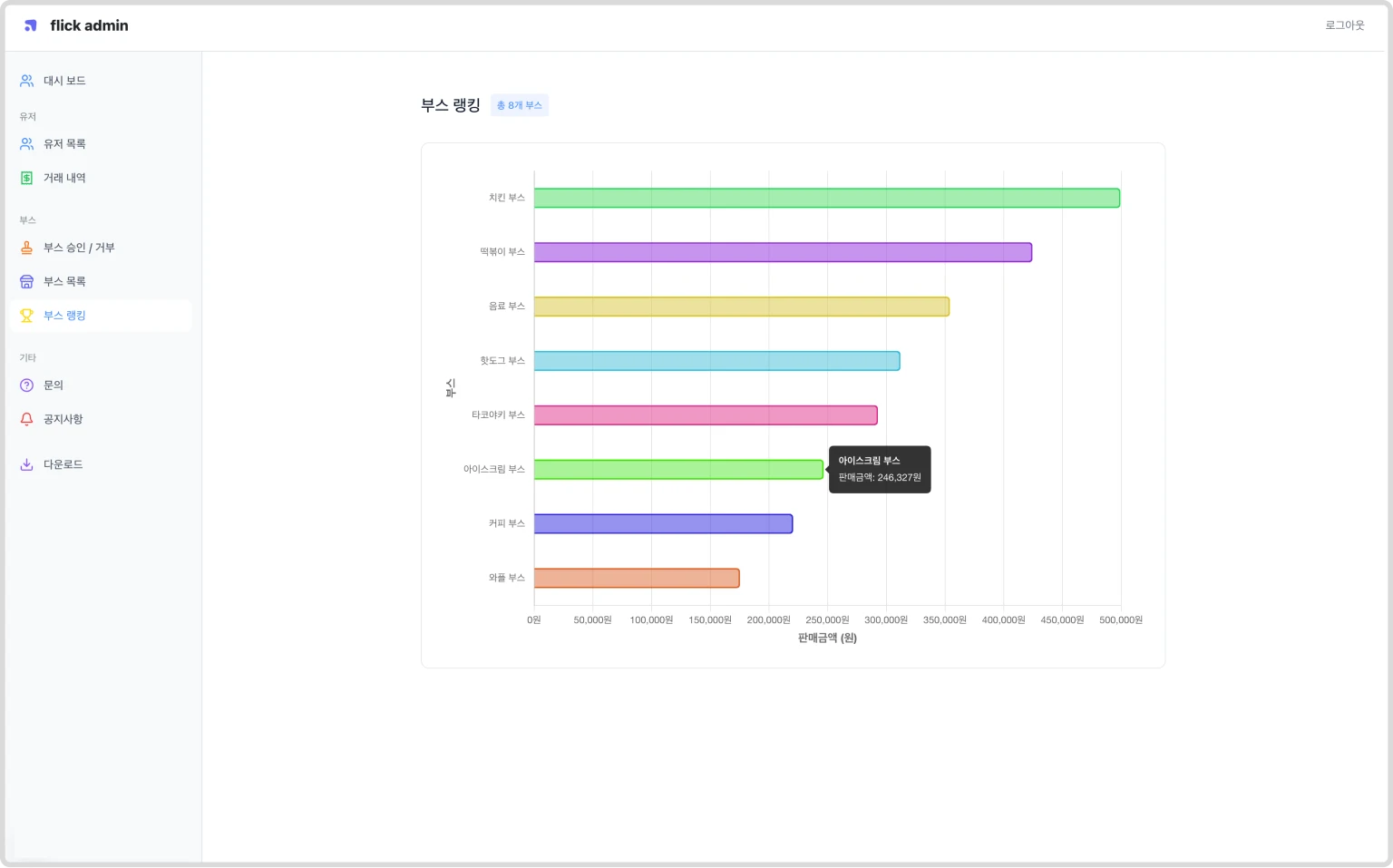Image resolution: width=1393 pixels, height=868 pixels.
Task: Click the 떡볶이 부스 axis label
Action: (x=502, y=252)
